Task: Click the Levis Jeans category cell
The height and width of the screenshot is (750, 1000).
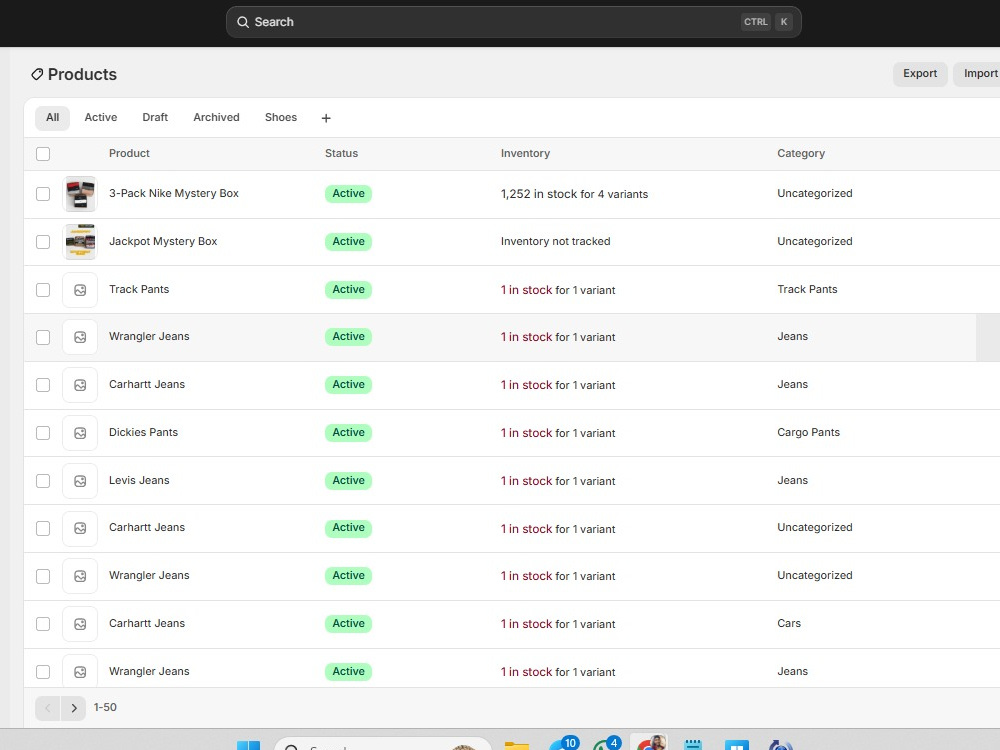Action: 792,480
